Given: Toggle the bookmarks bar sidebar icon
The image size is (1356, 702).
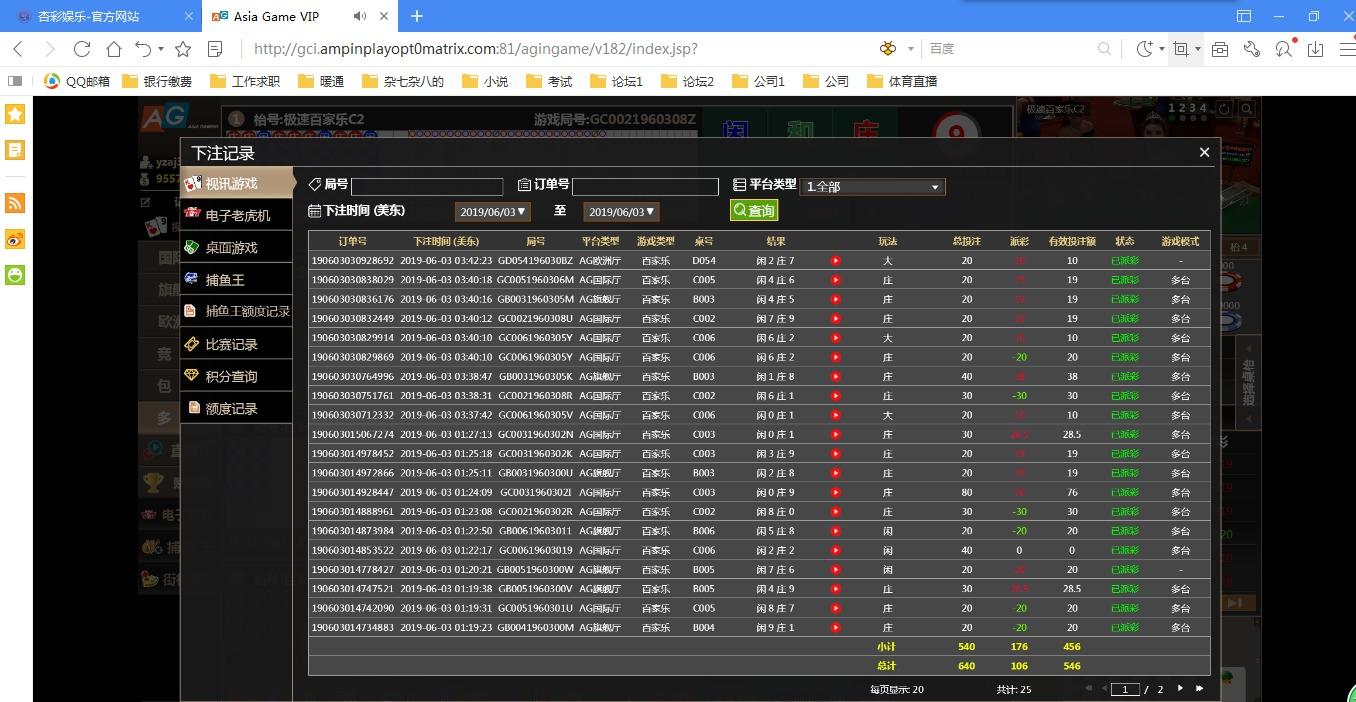Looking at the screenshot, I should click(15, 82).
